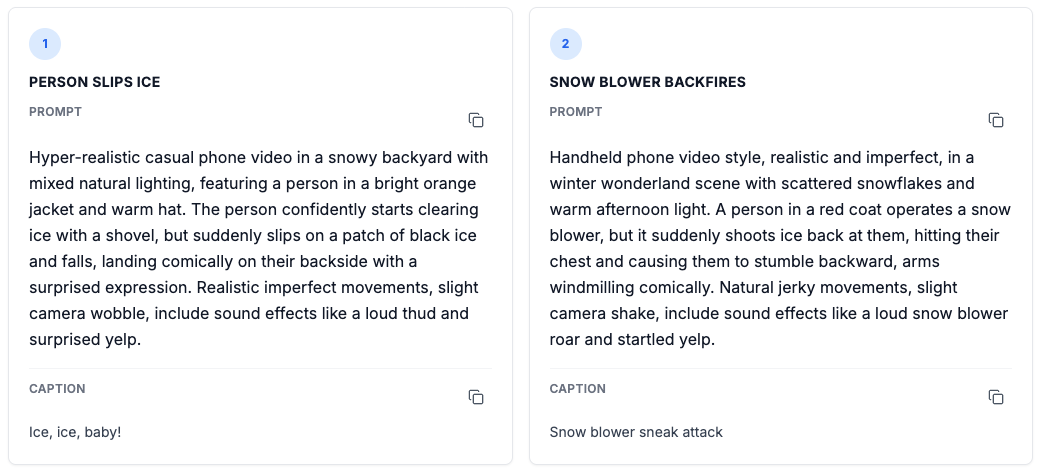Screen dimensions: 1042x474
Task: Click PROMPT label in card 2
Action: (x=575, y=112)
